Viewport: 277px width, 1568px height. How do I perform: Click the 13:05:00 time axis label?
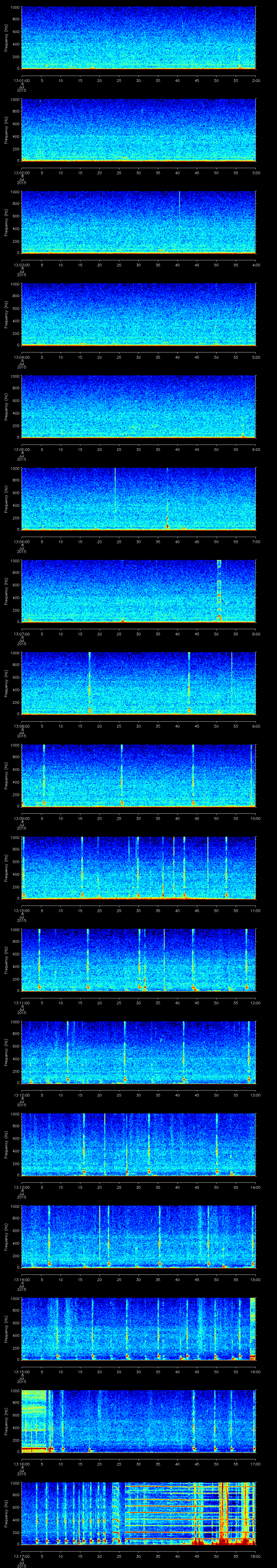(21, 449)
